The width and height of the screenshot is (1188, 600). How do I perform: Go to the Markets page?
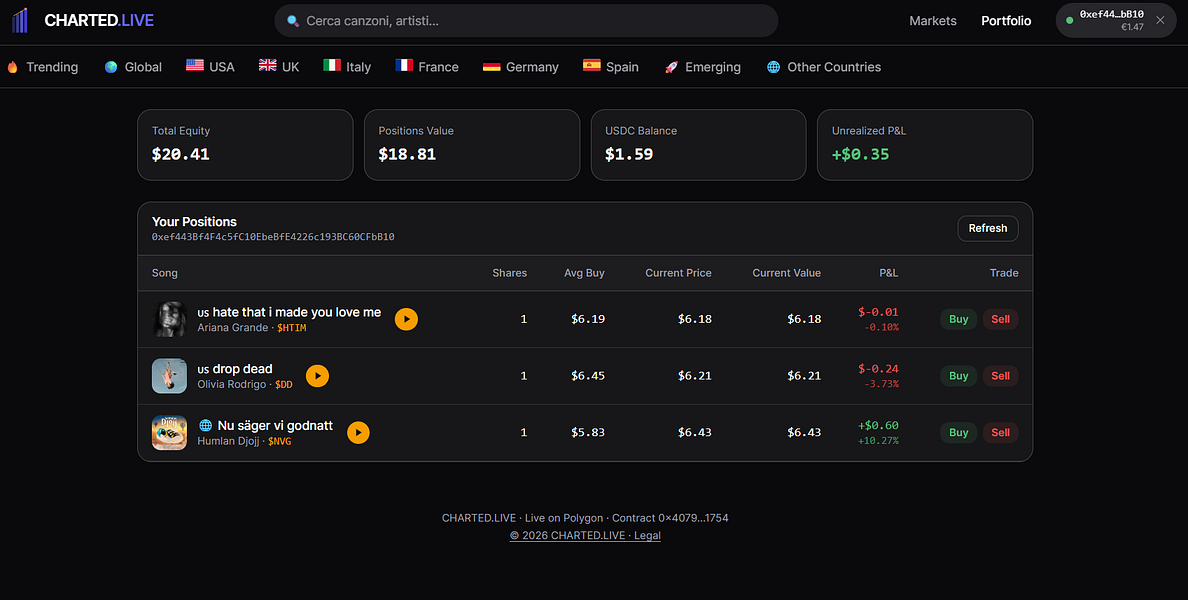point(933,20)
